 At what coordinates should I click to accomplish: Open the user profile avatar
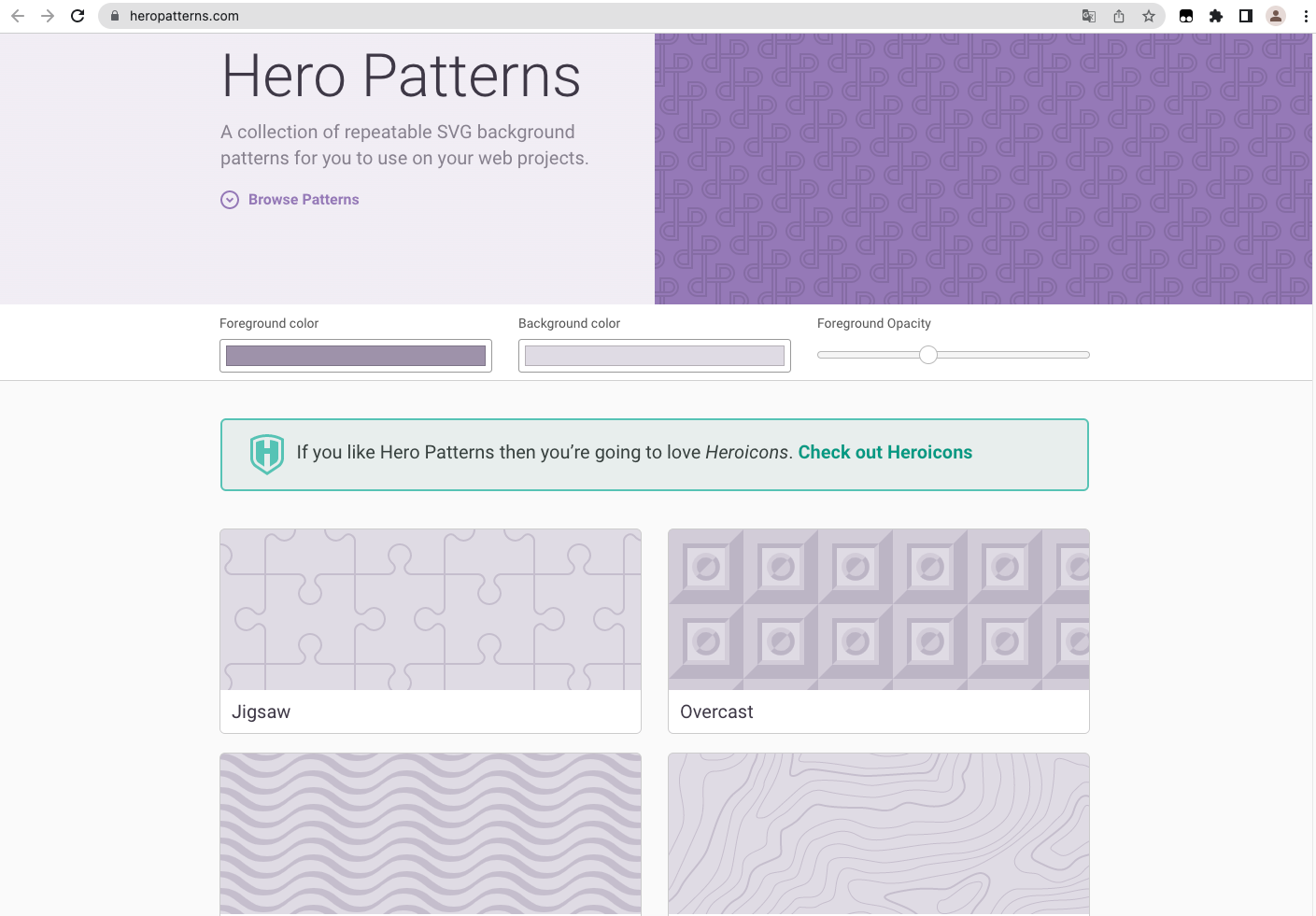[x=1276, y=16]
